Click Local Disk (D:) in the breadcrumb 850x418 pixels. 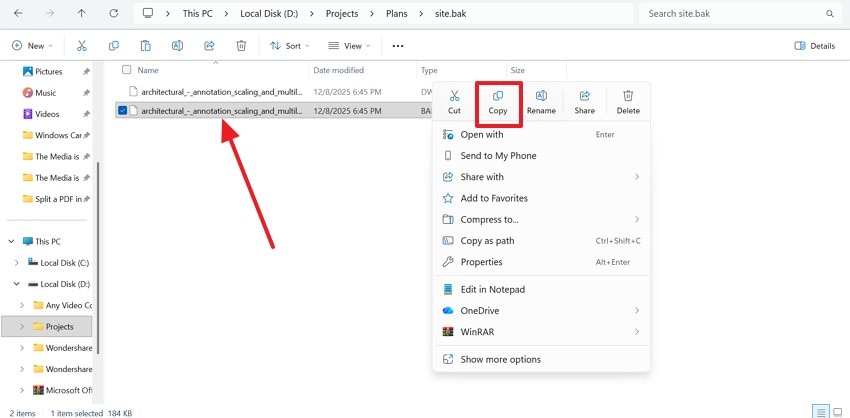click(x=269, y=14)
